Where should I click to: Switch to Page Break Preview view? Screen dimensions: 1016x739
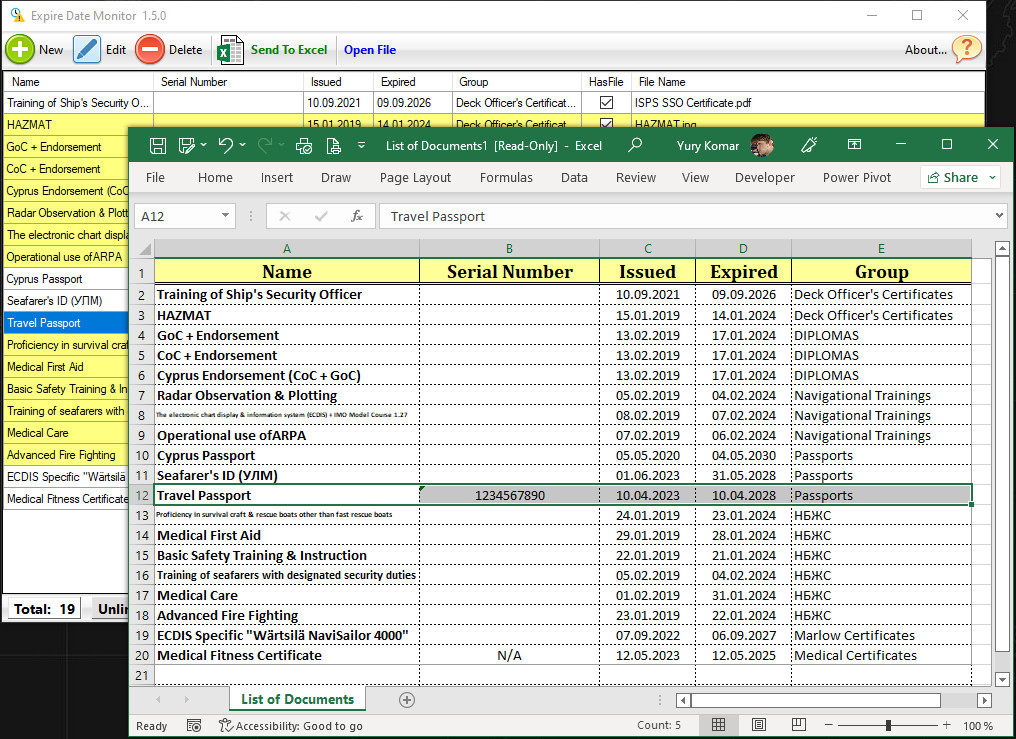[798, 725]
